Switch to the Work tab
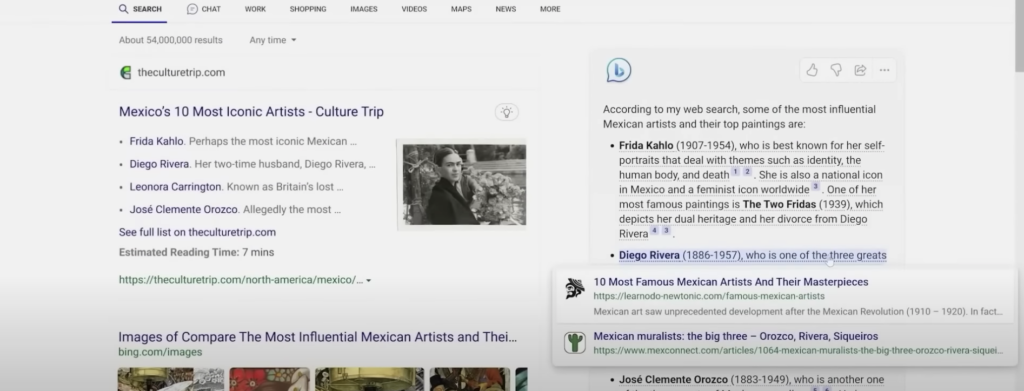This screenshot has width=1024, height=391. pyautogui.click(x=255, y=9)
